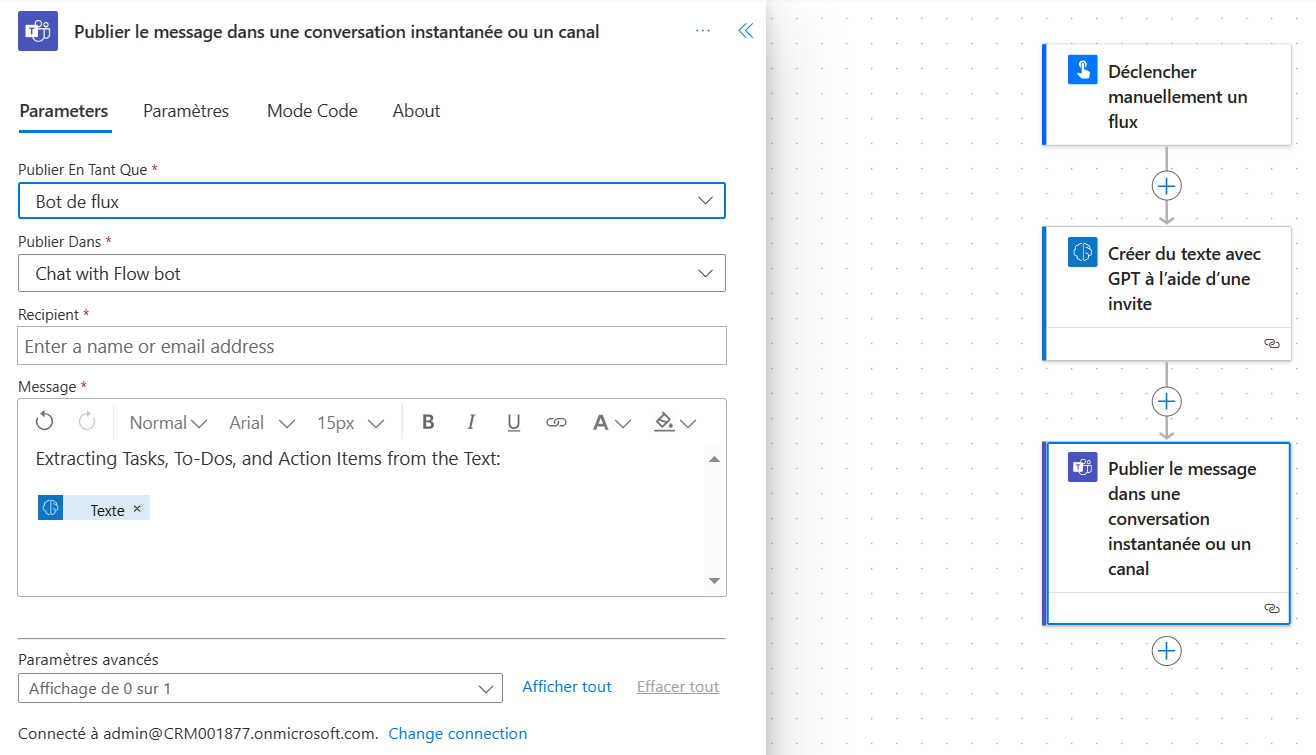Click the Teams icon in the panel header

tap(38, 31)
